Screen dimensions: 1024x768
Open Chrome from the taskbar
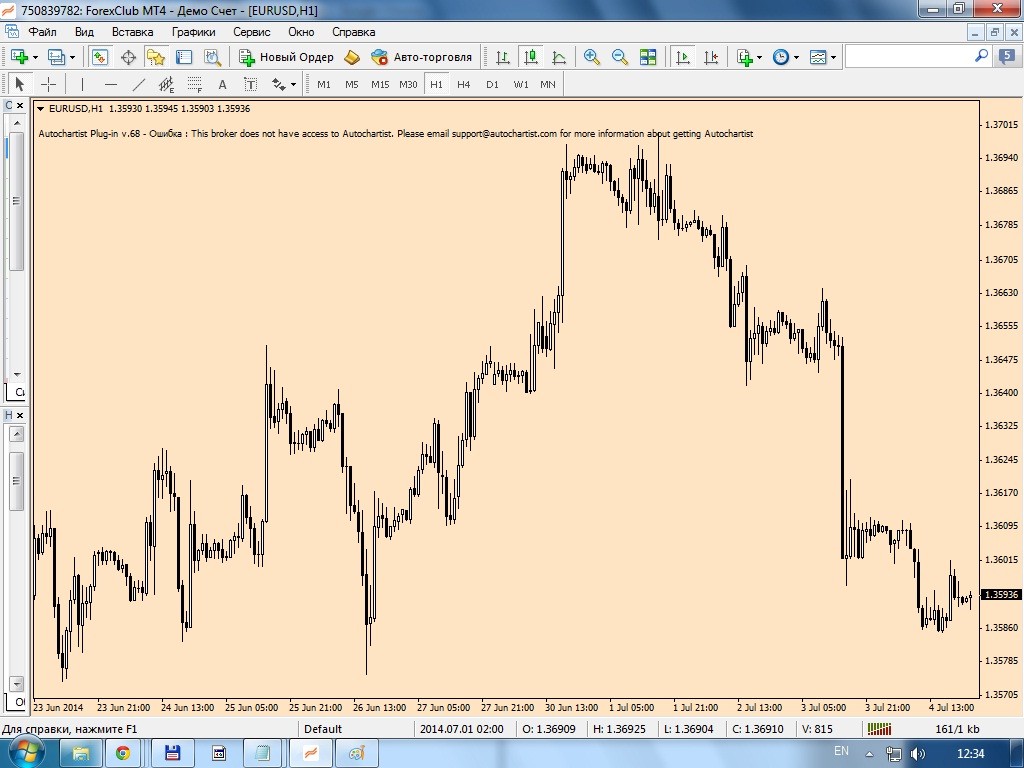click(x=123, y=754)
